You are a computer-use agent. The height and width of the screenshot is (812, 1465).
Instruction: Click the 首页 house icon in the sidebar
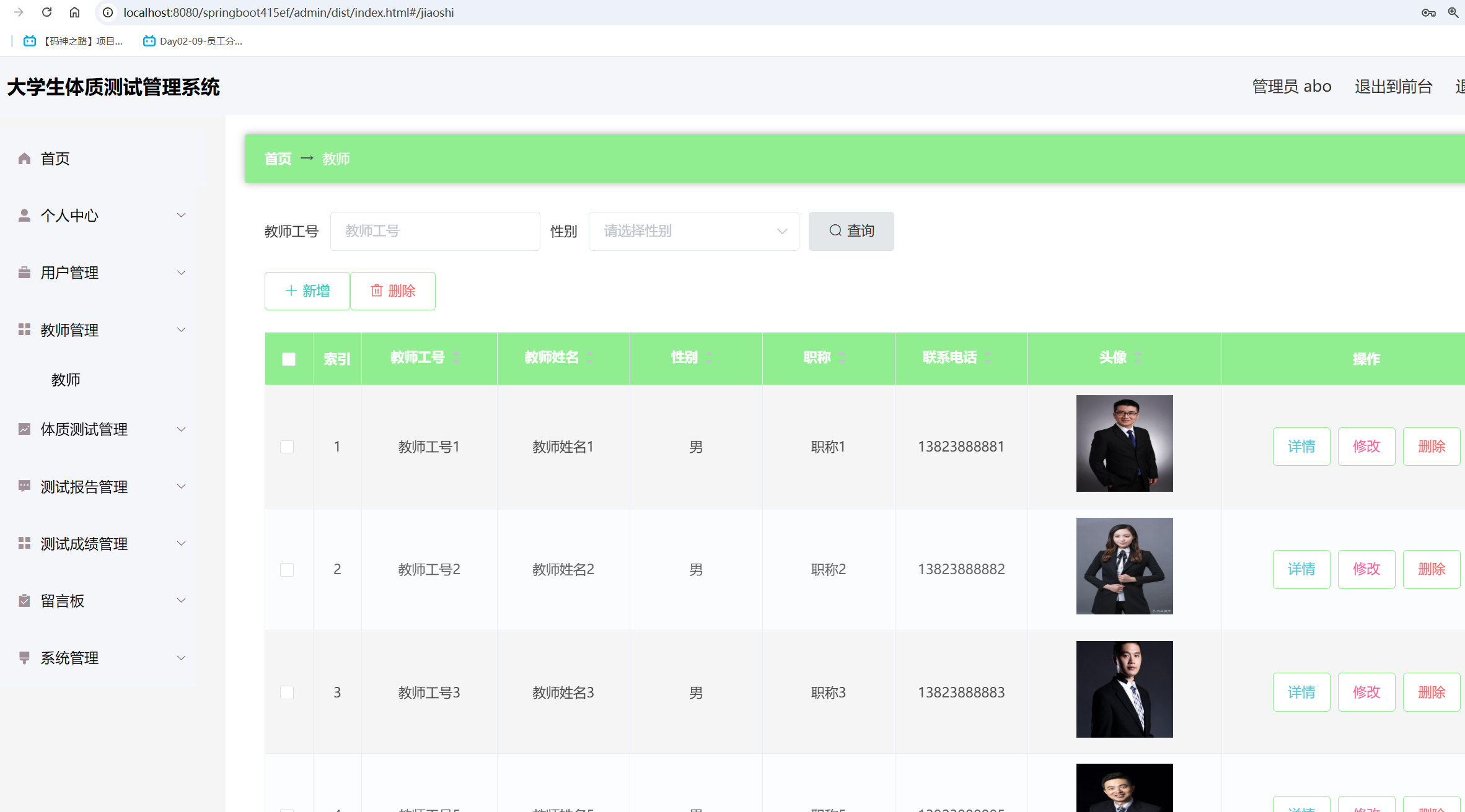pyautogui.click(x=24, y=159)
